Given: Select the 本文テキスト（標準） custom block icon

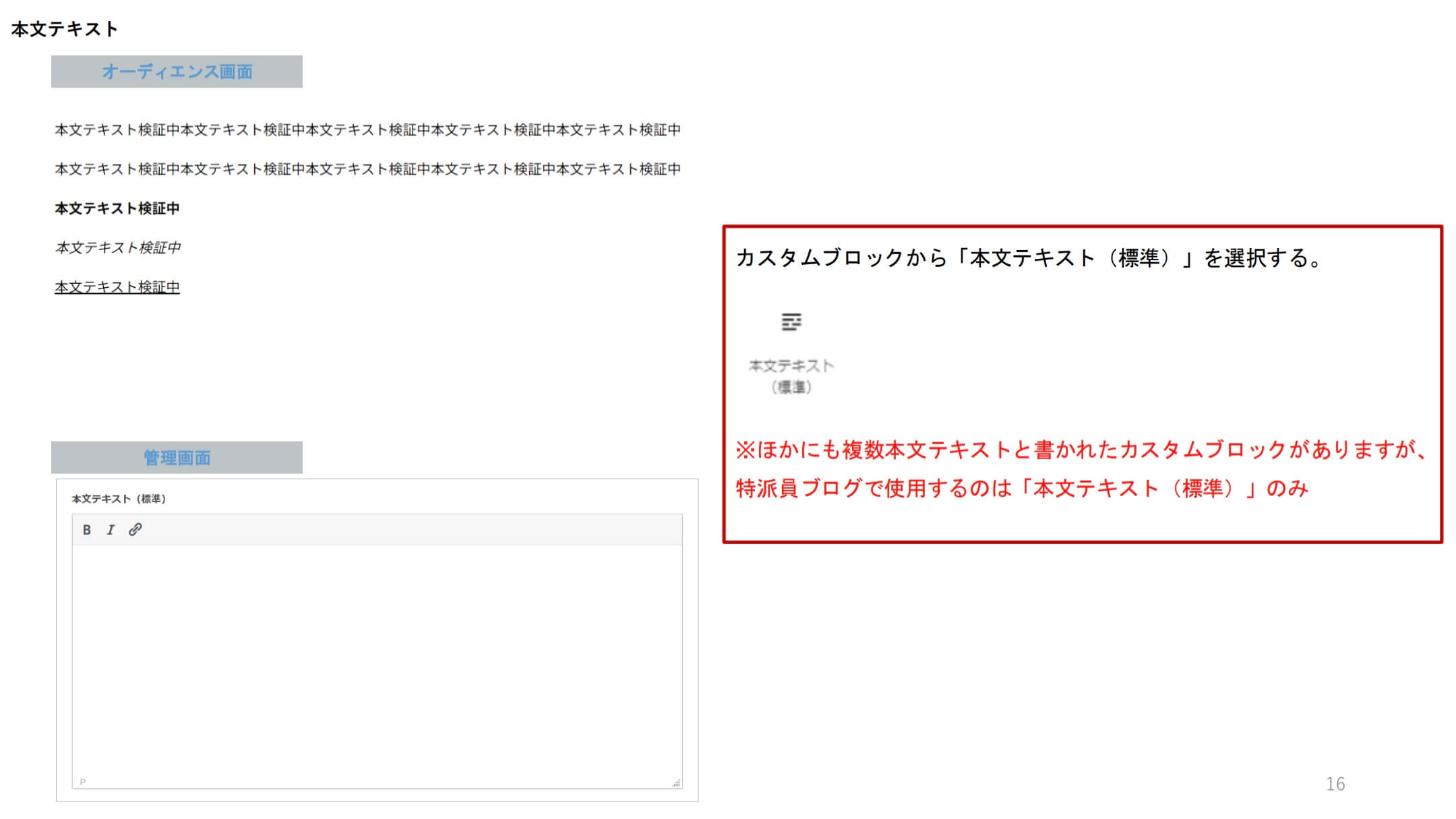Looking at the screenshot, I should pyautogui.click(x=791, y=322).
